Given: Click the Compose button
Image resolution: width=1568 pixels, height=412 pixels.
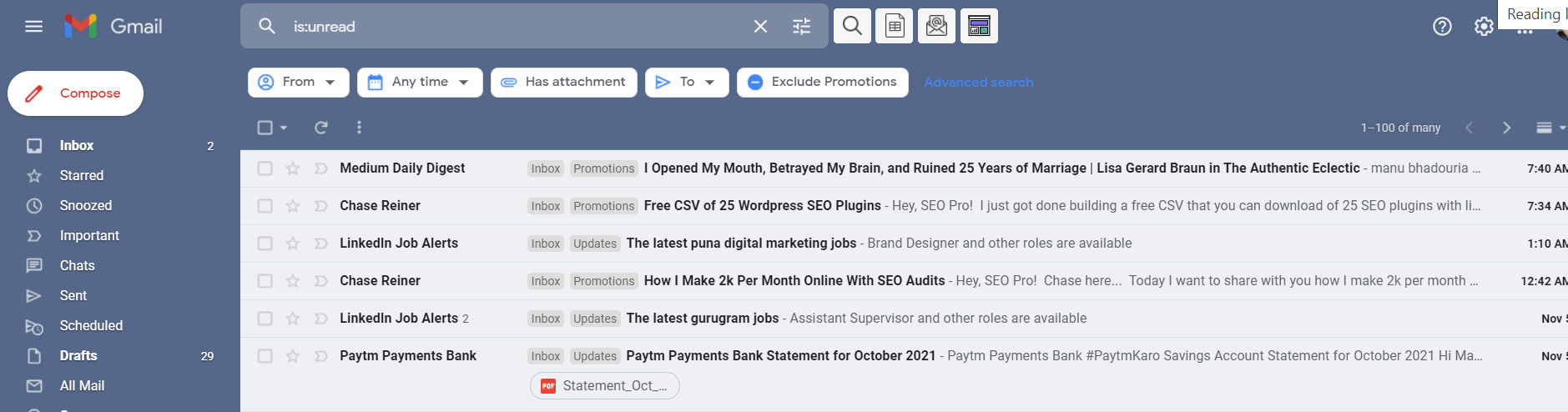Looking at the screenshot, I should click(x=75, y=93).
